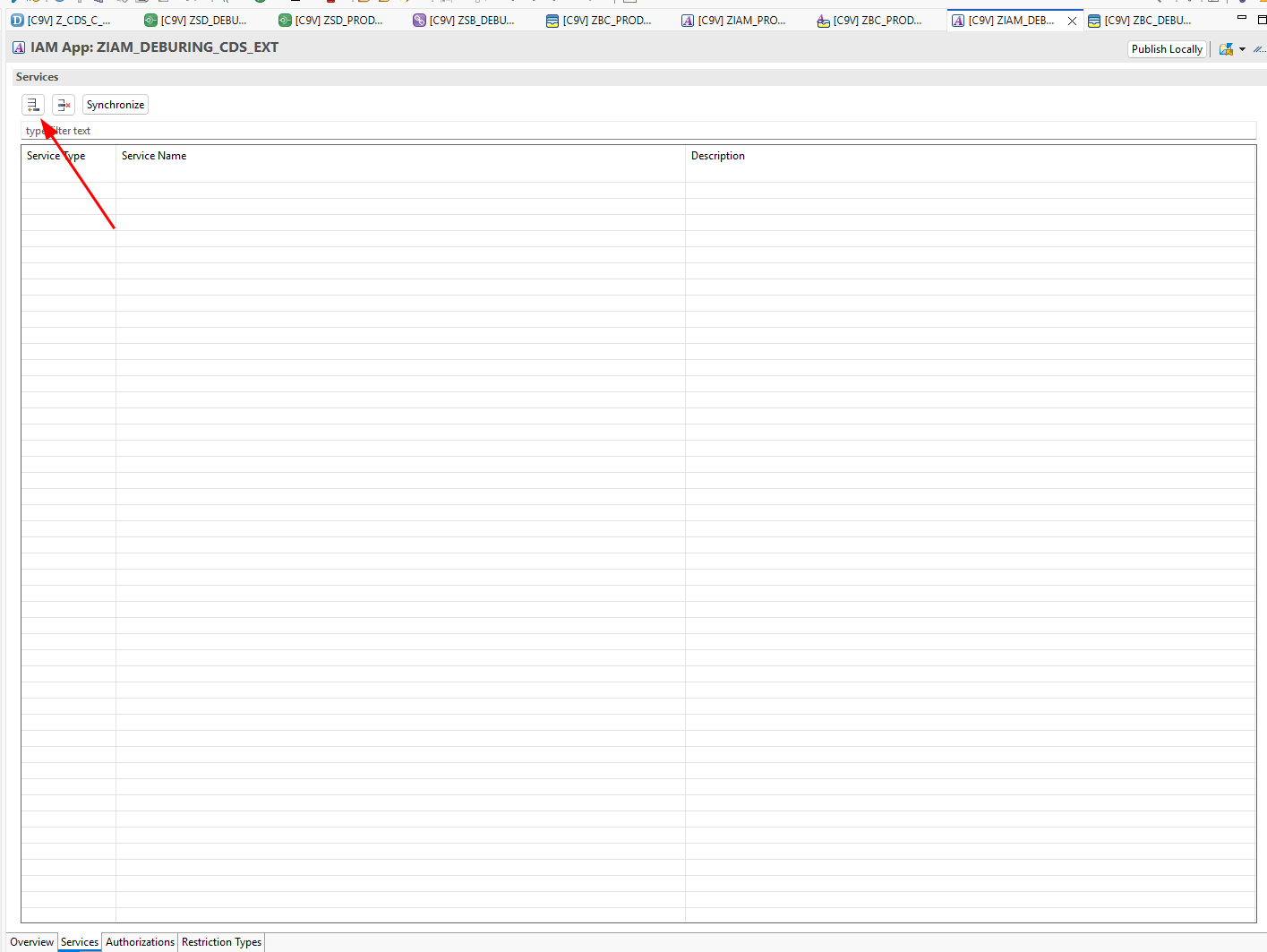Image resolution: width=1267 pixels, height=952 pixels.
Task: Open the ZBC_PROD tab right of ZIAM_PRO
Action: [869, 20]
